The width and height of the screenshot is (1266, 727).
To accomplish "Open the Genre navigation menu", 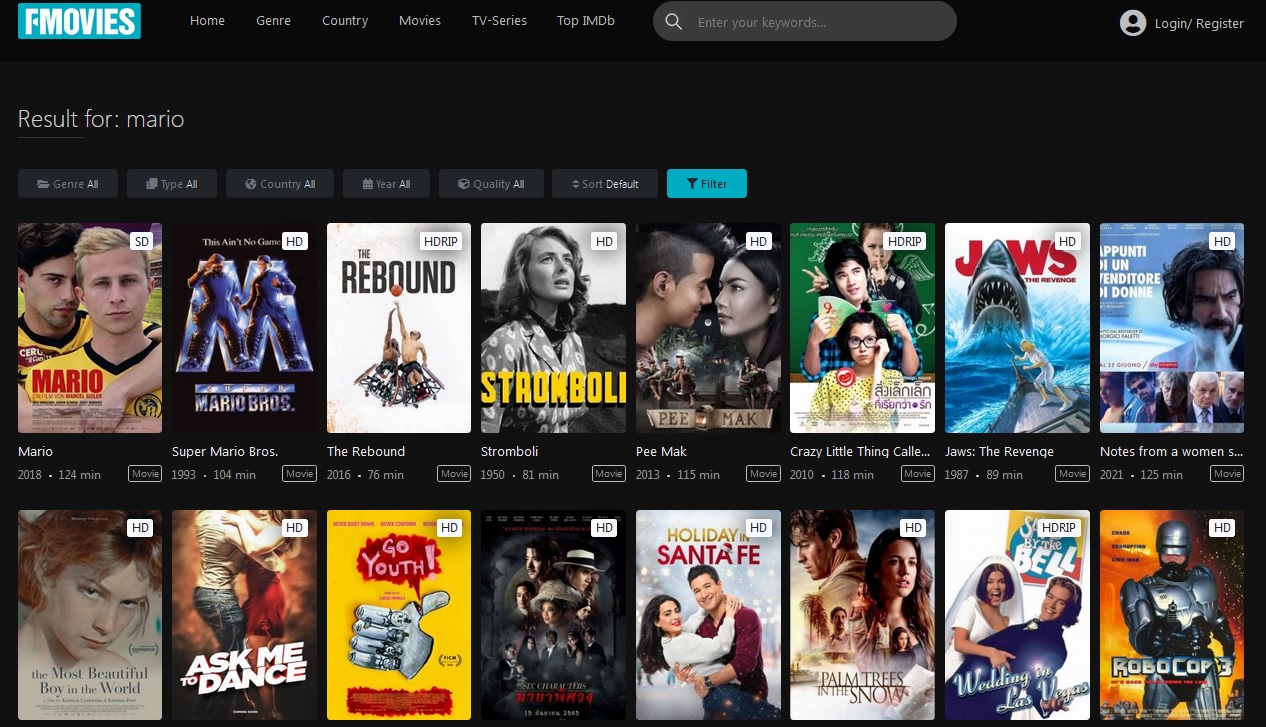I will coord(273,21).
